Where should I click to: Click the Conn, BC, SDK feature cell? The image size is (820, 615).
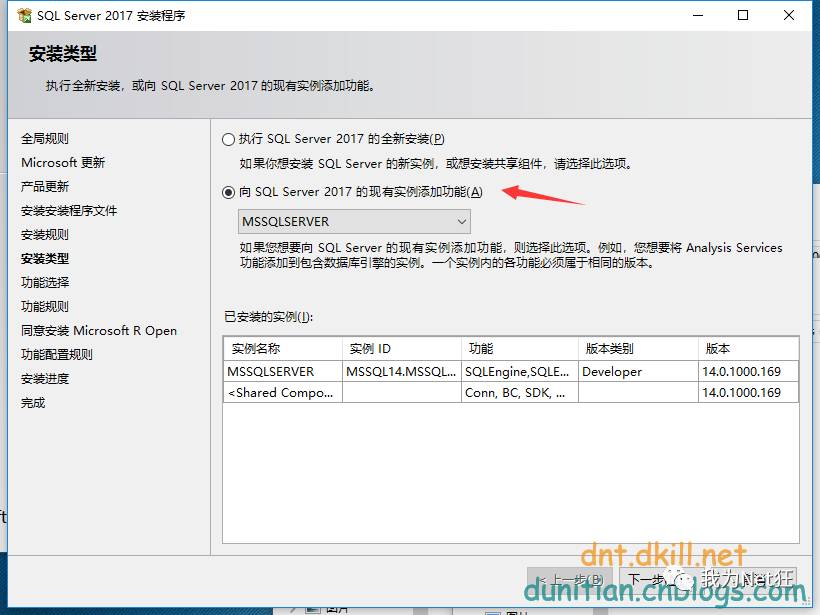point(520,393)
